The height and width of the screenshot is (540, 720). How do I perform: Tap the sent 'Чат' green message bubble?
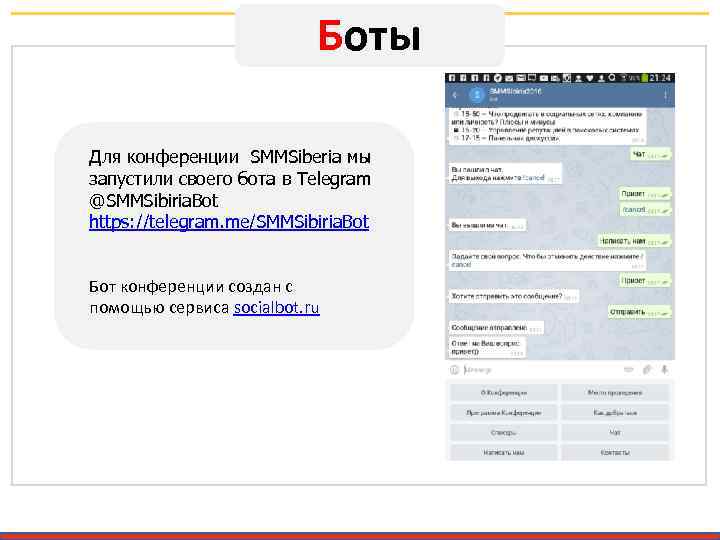point(651,155)
